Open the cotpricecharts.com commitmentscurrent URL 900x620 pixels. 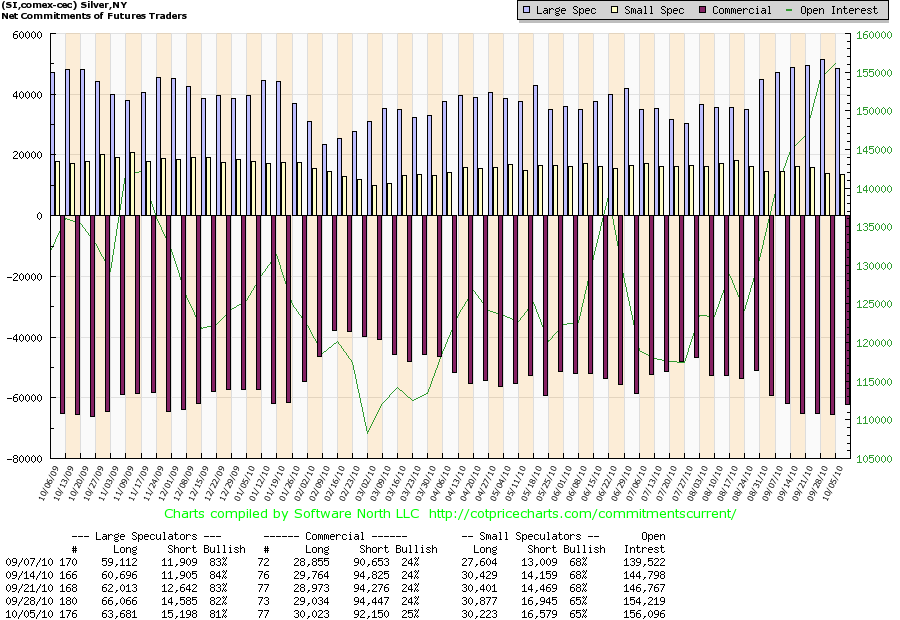[x=582, y=513]
